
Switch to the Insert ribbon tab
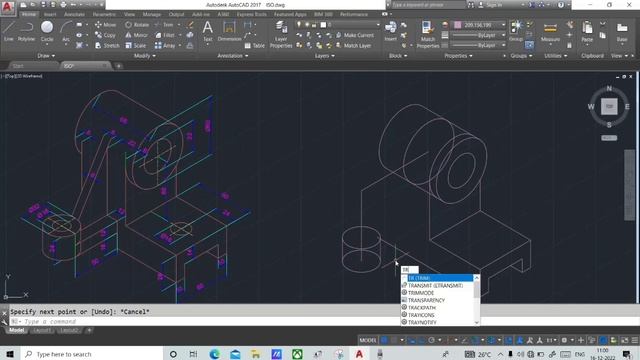(50, 14)
